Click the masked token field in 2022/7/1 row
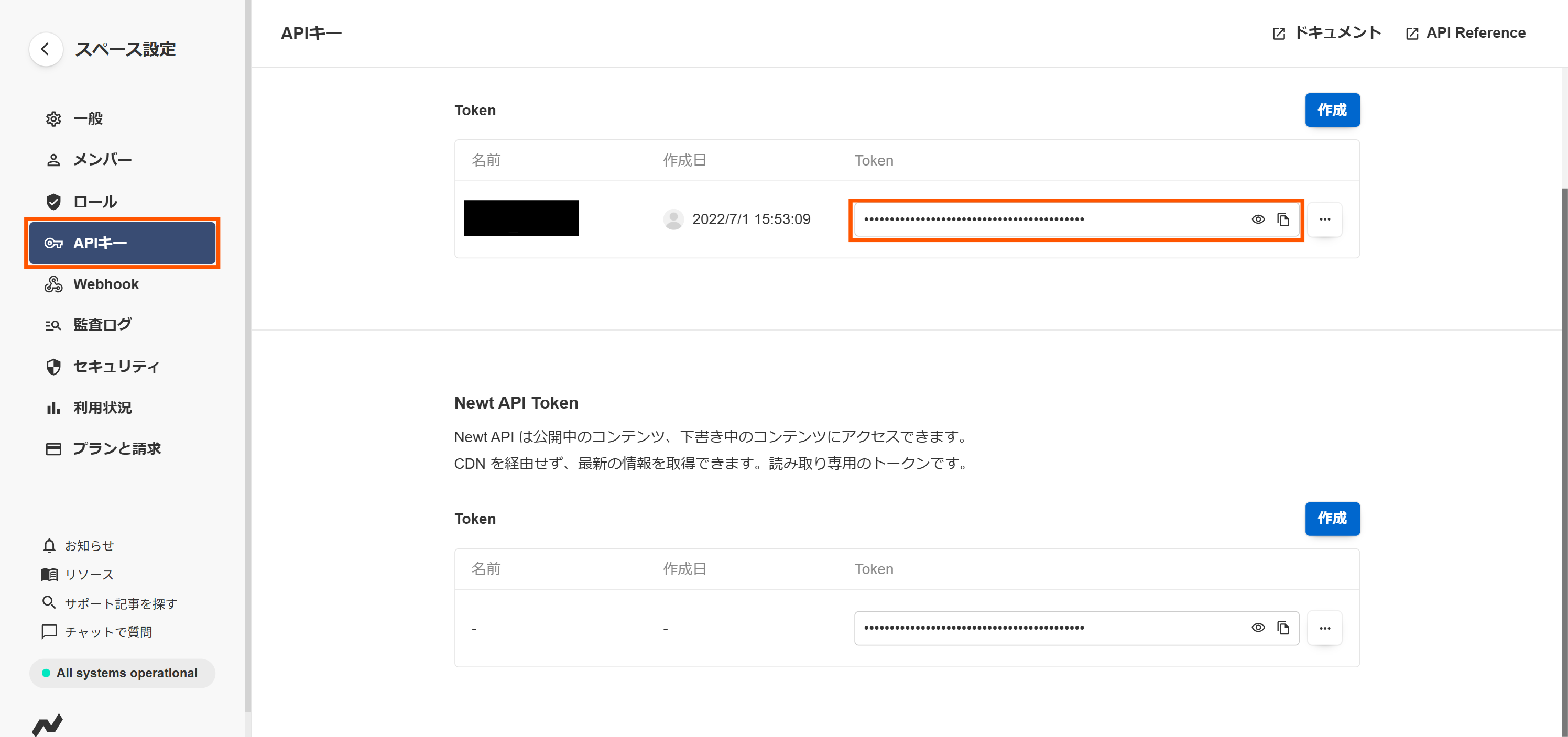This screenshot has width=1568, height=737. coord(1077,219)
